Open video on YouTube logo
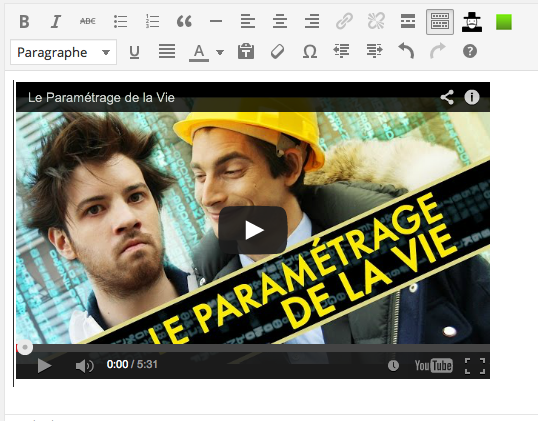Viewport: 538px width, 421px height. [433, 365]
